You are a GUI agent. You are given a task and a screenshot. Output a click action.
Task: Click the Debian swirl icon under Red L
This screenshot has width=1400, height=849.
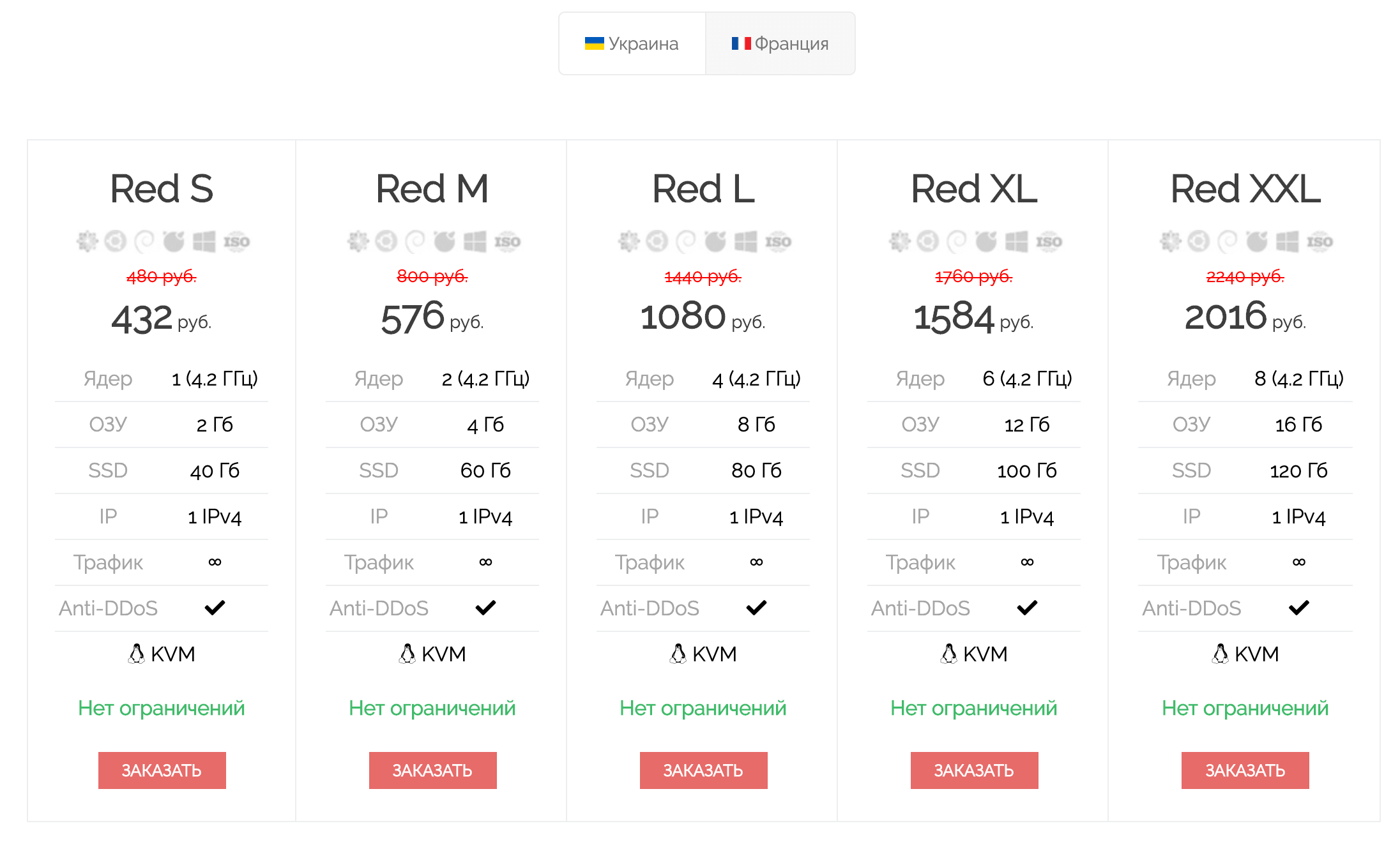coord(686,241)
